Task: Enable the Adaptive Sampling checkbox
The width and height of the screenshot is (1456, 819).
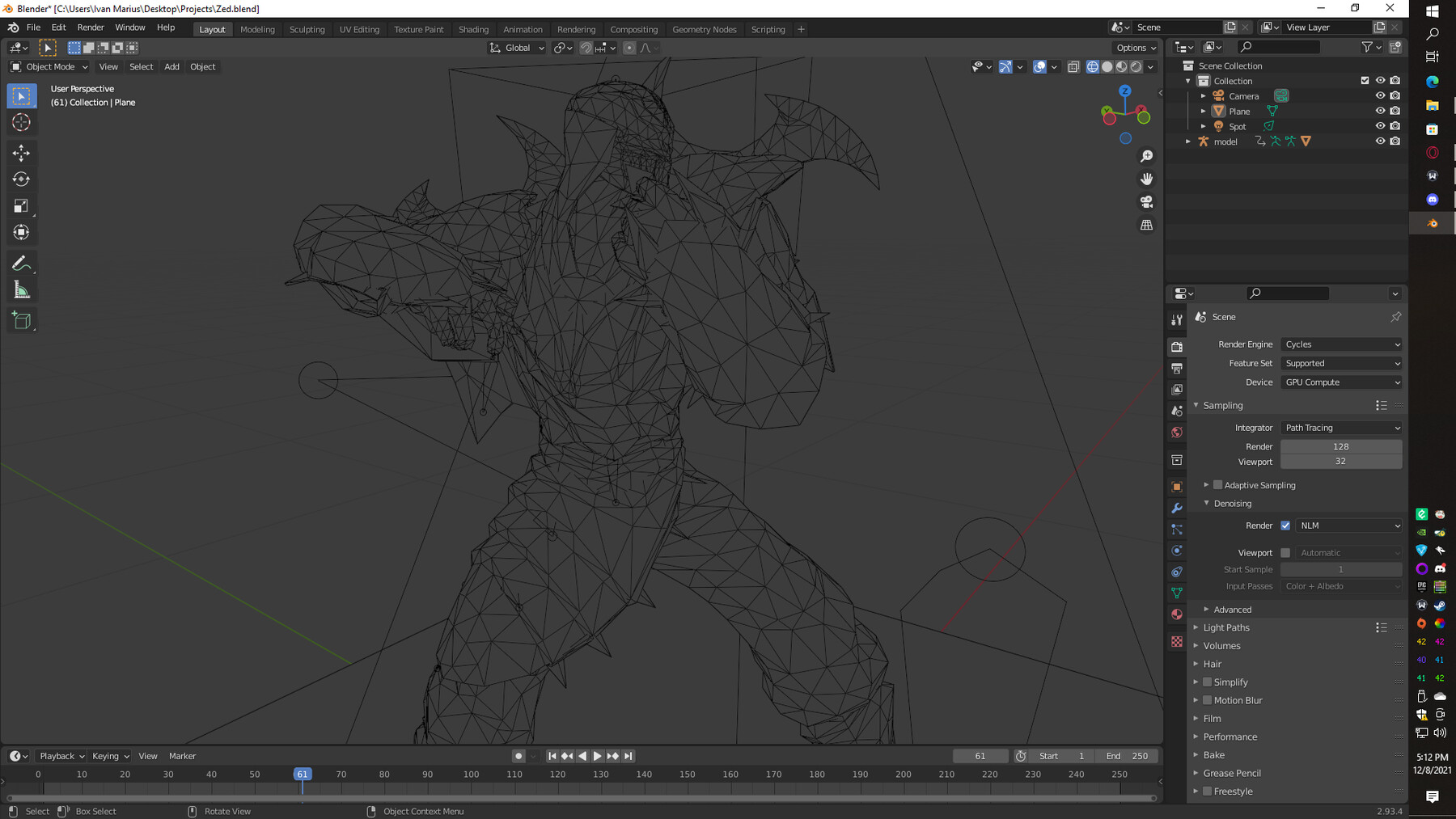Action: 1217,485
